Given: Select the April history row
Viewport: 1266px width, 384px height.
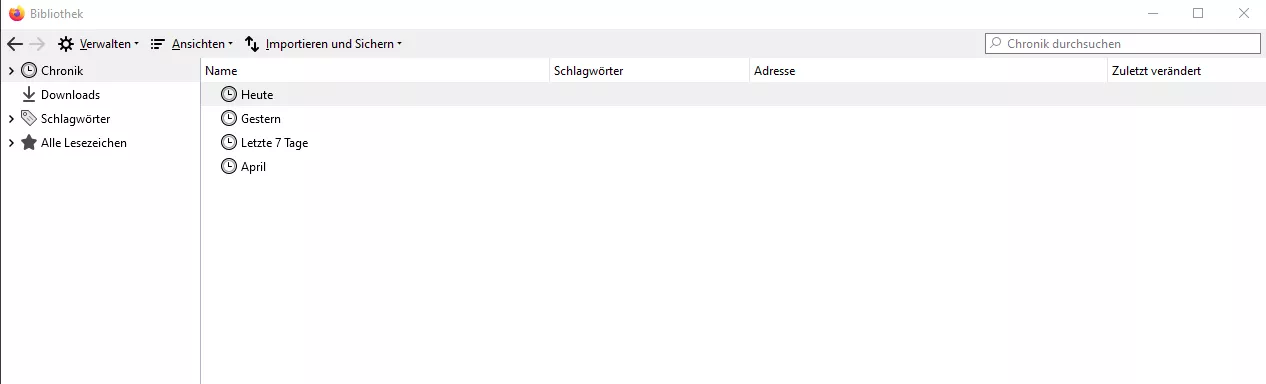Looking at the screenshot, I should [x=733, y=167].
